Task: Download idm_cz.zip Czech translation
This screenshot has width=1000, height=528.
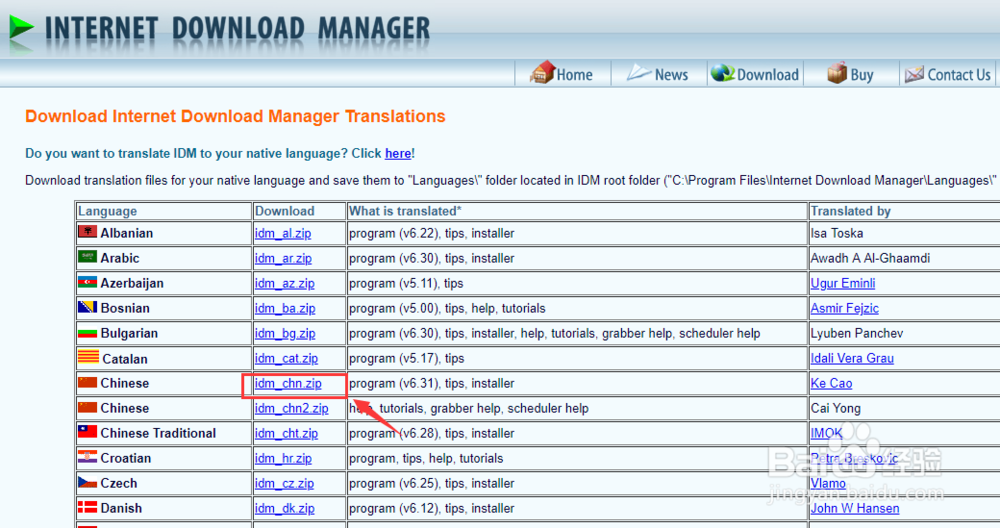Action: click(x=284, y=483)
